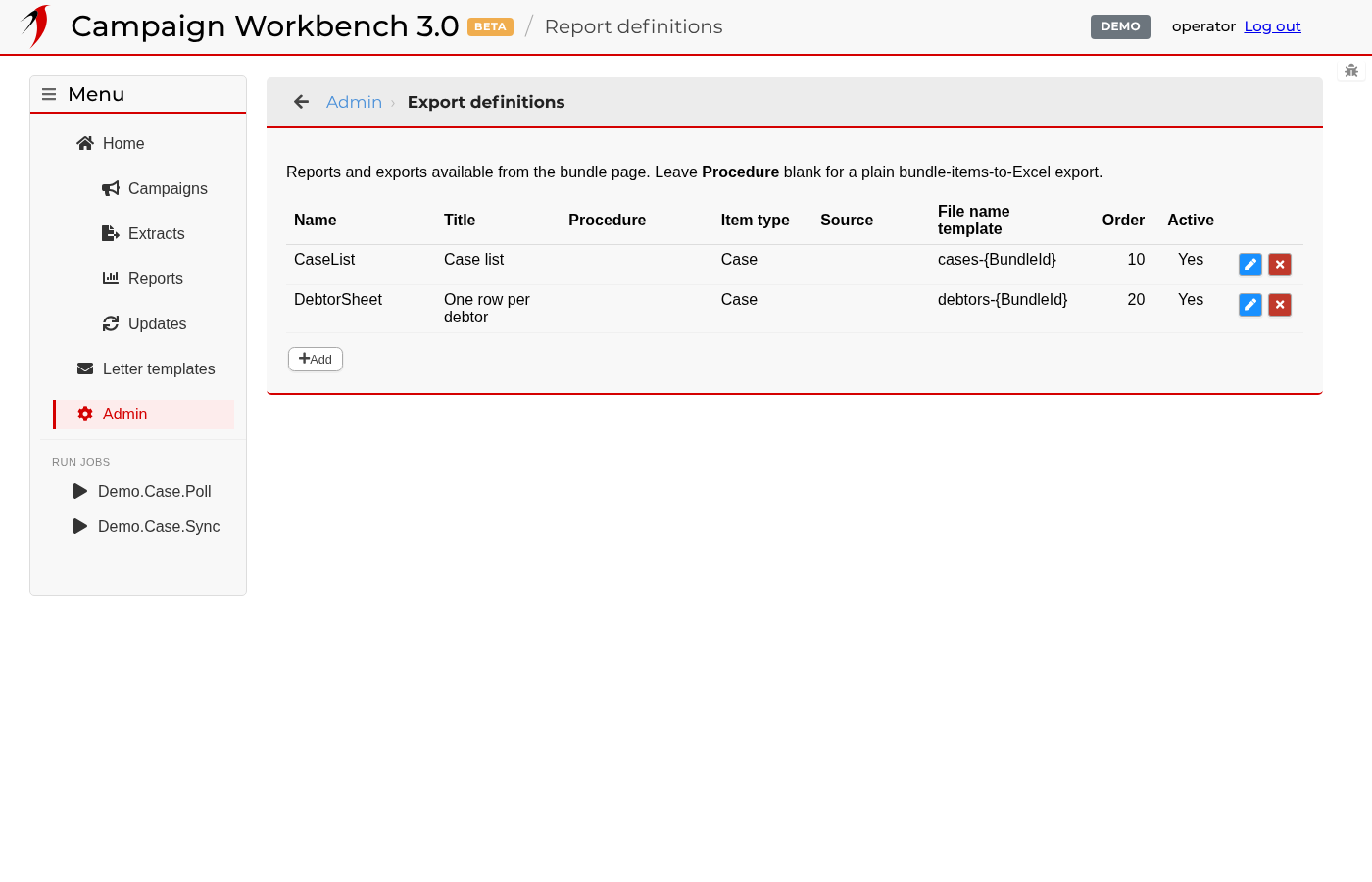Screen dimensions: 1372x882
Task: Delete the CaseList export definition
Action: point(1280,265)
